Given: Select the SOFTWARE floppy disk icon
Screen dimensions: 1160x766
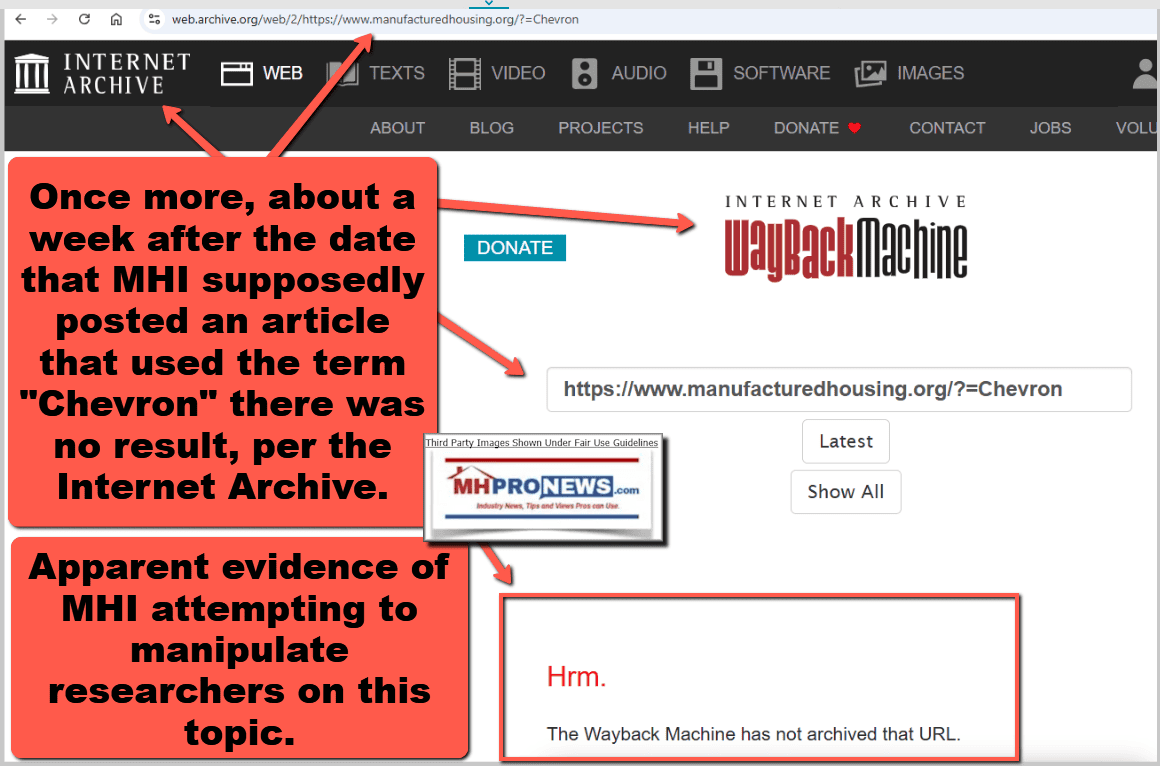Looking at the screenshot, I should point(706,73).
